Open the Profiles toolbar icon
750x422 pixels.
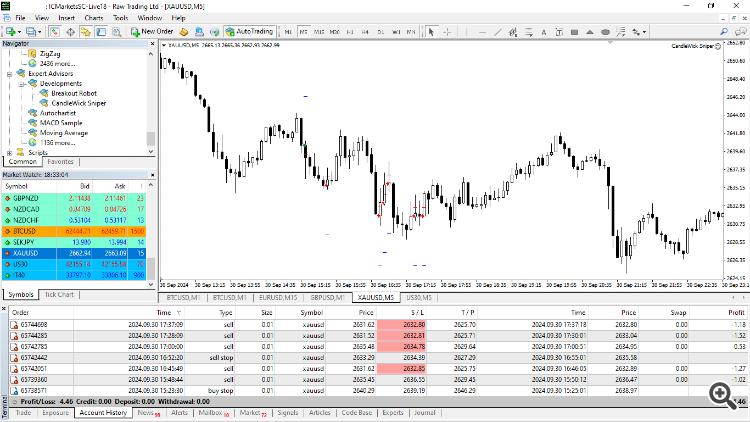click(31, 32)
